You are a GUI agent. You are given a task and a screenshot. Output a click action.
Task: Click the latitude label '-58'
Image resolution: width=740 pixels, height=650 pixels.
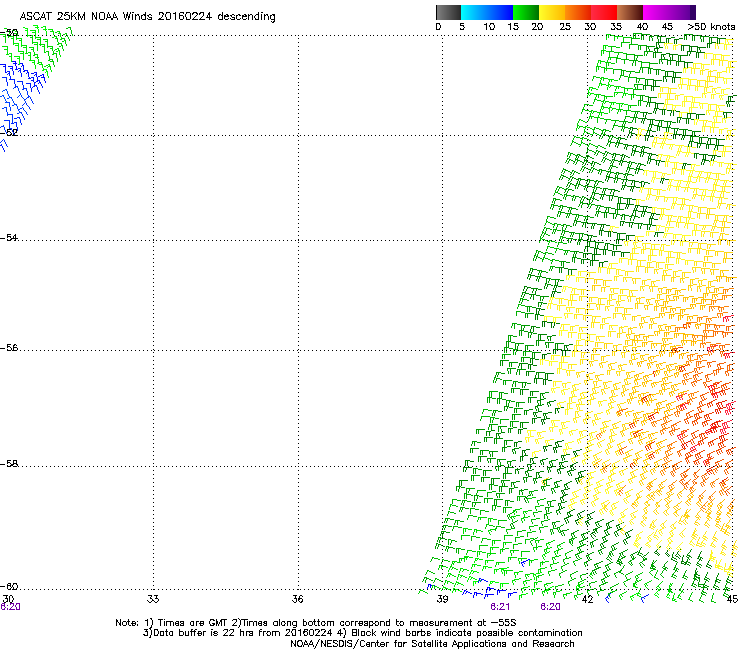[x=9, y=464]
